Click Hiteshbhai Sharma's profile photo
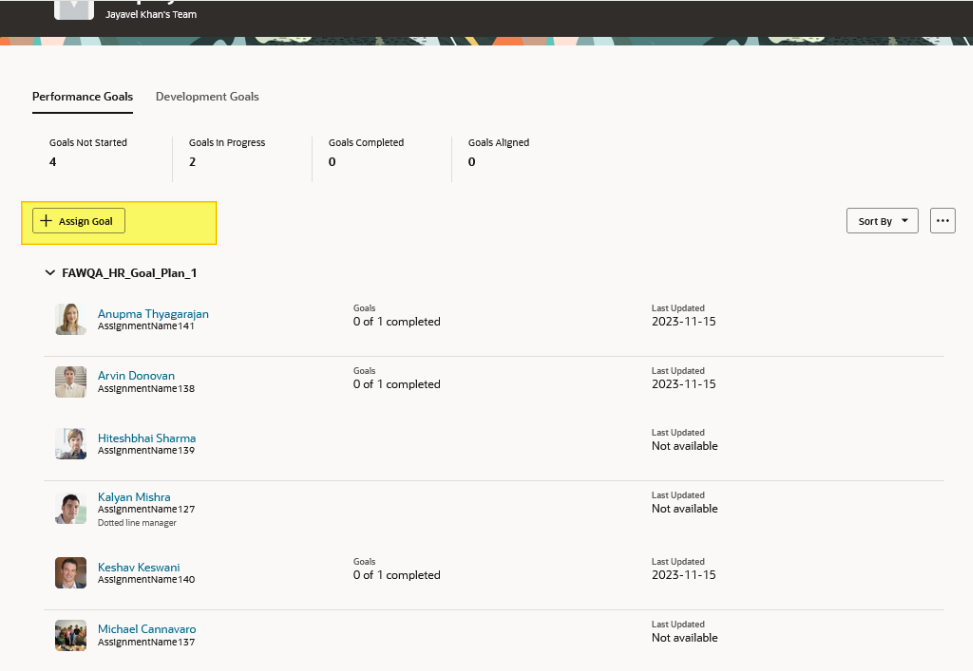 [71, 444]
